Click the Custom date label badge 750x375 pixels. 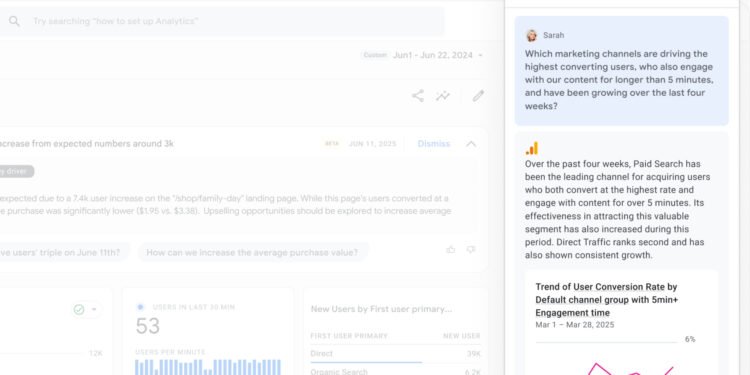pyautogui.click(x=375, y=55)
